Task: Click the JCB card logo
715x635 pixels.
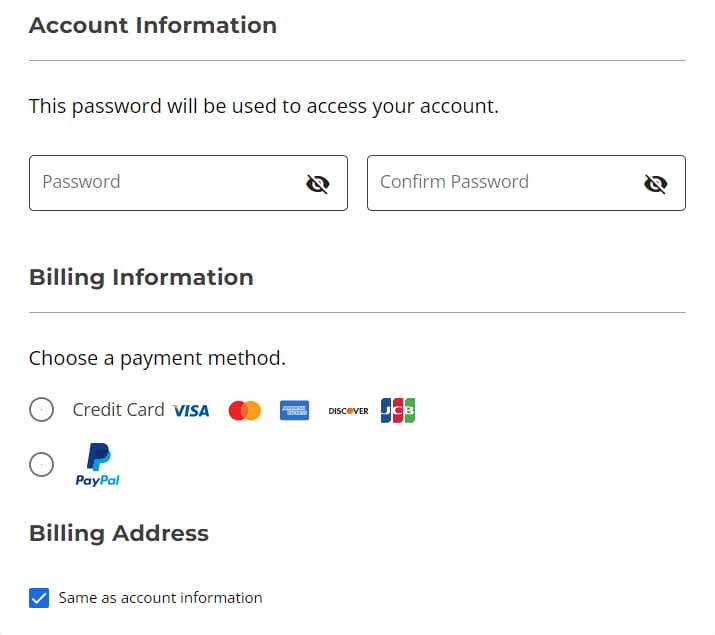Action: (398, 410)
